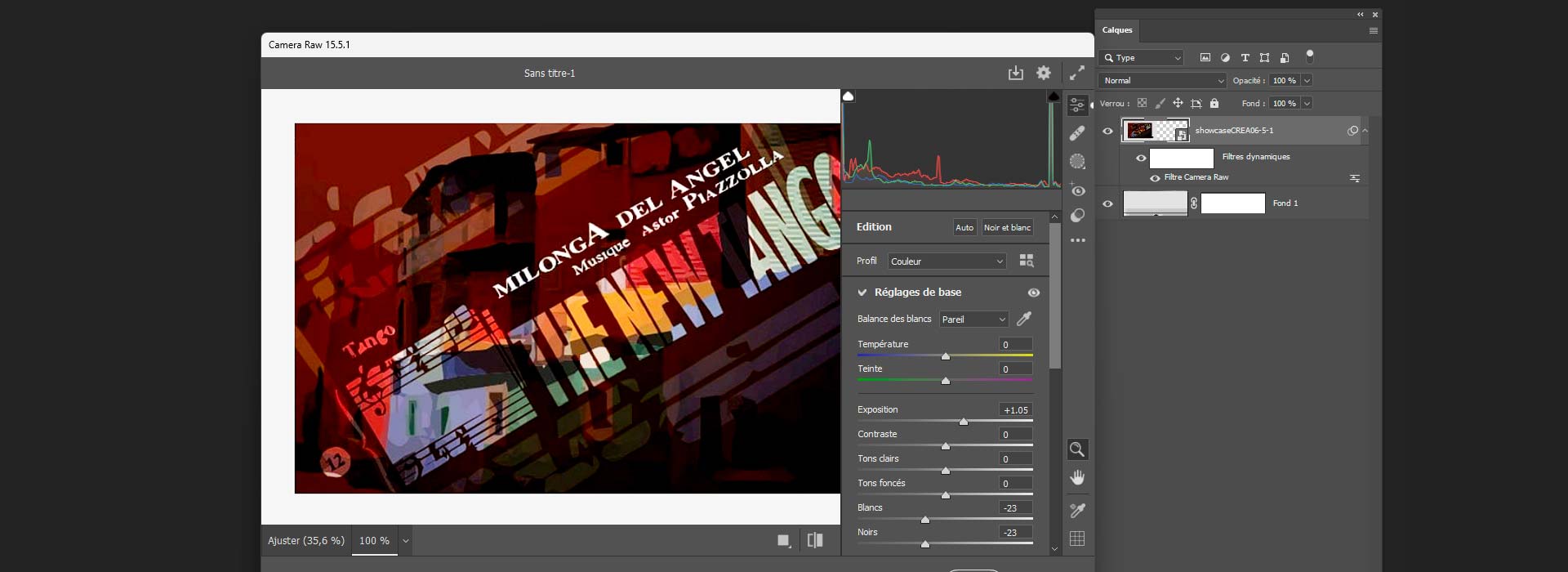Select the Hand tool
The image size is (1568, 572).
1077,478
